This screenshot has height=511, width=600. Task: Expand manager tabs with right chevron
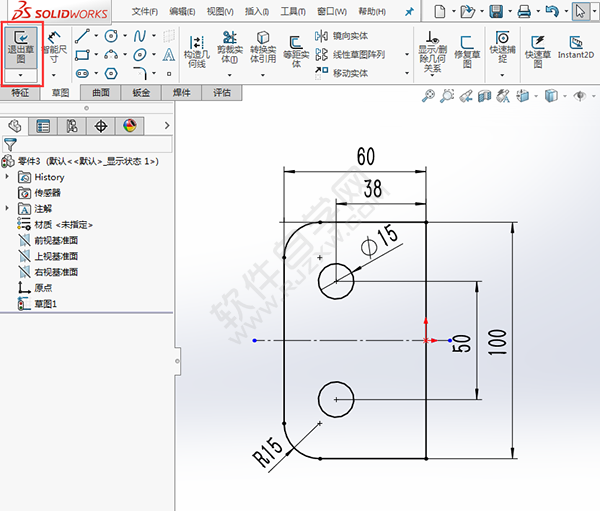[x=167, y=126]
